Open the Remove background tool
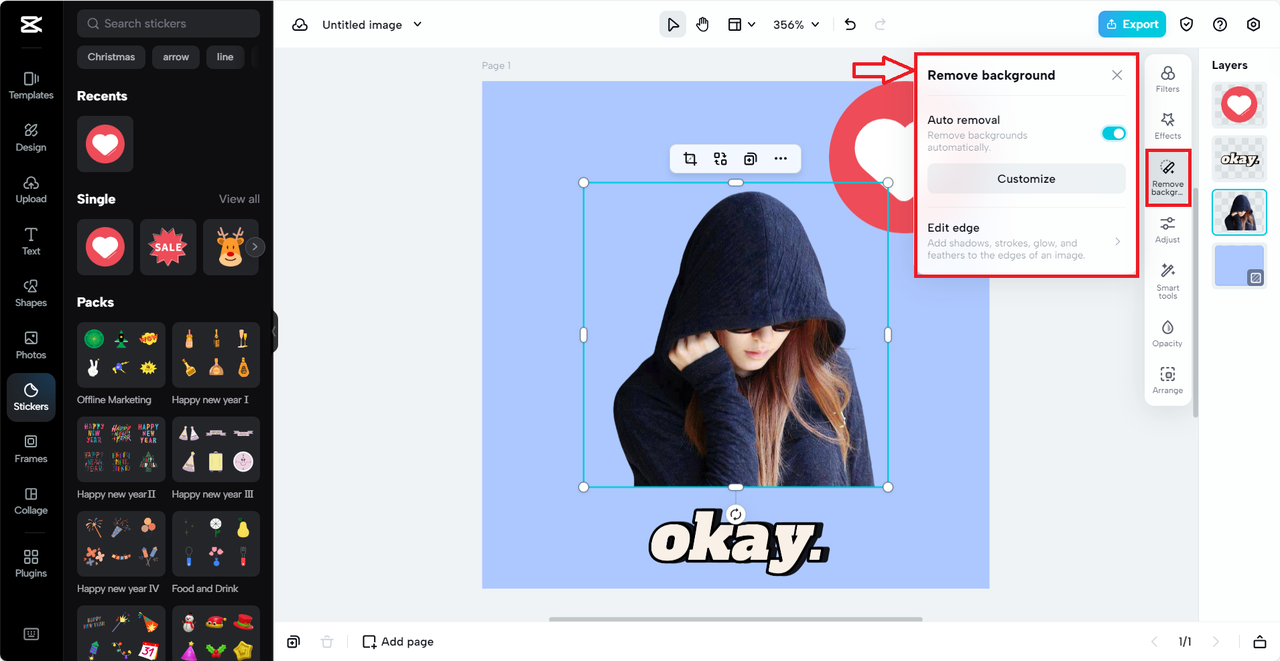 pos(1167,176)
